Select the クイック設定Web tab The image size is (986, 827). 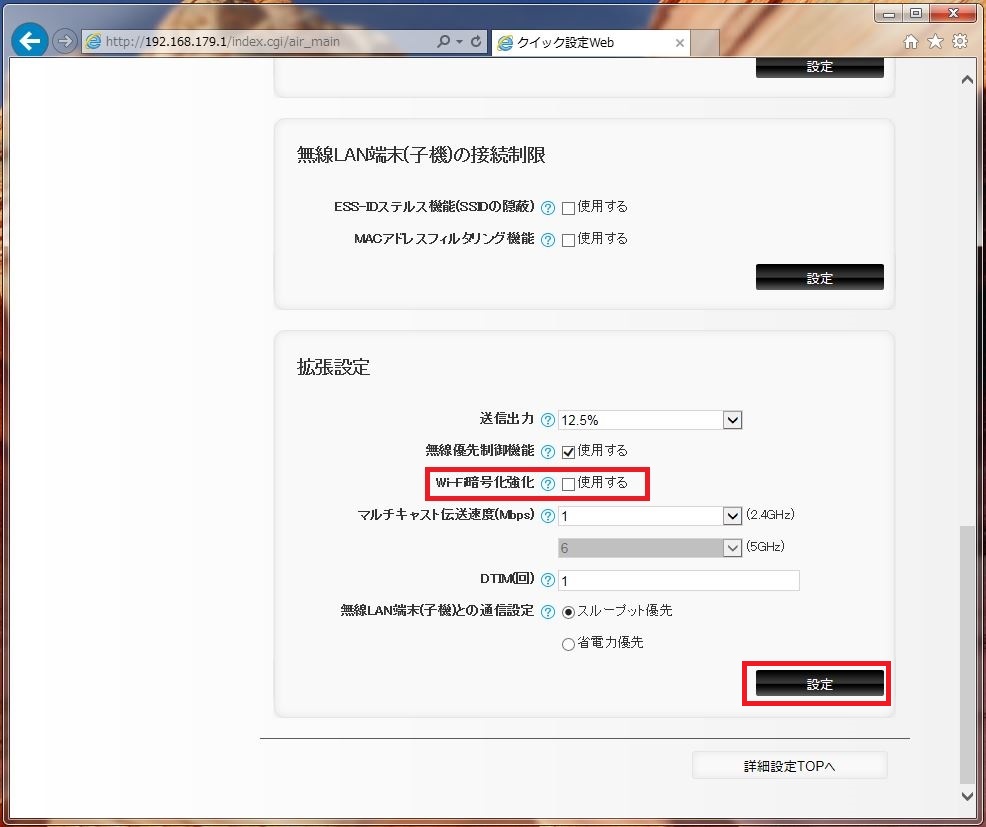[x=590, y=43]
